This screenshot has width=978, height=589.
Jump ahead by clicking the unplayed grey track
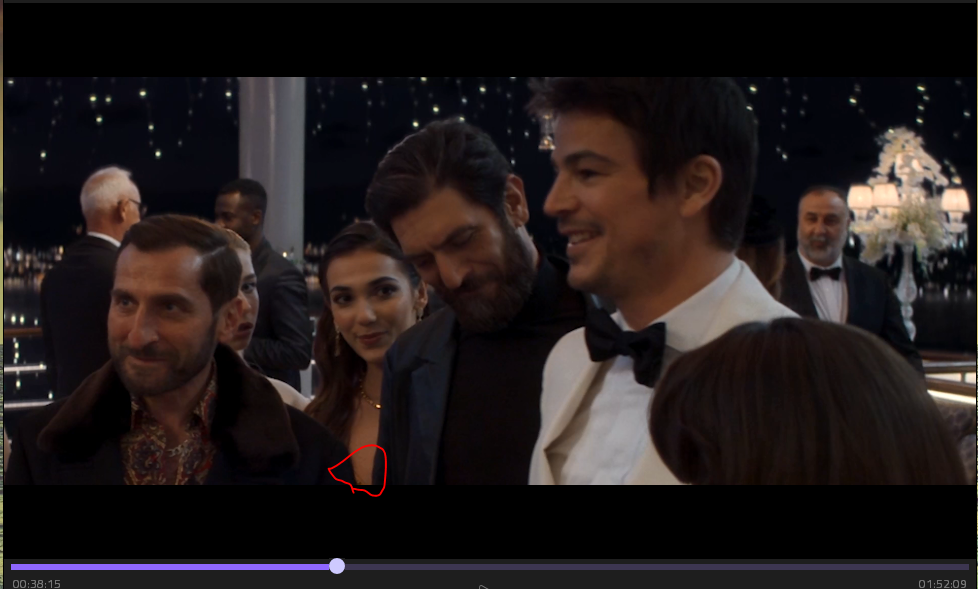point(650,566)
